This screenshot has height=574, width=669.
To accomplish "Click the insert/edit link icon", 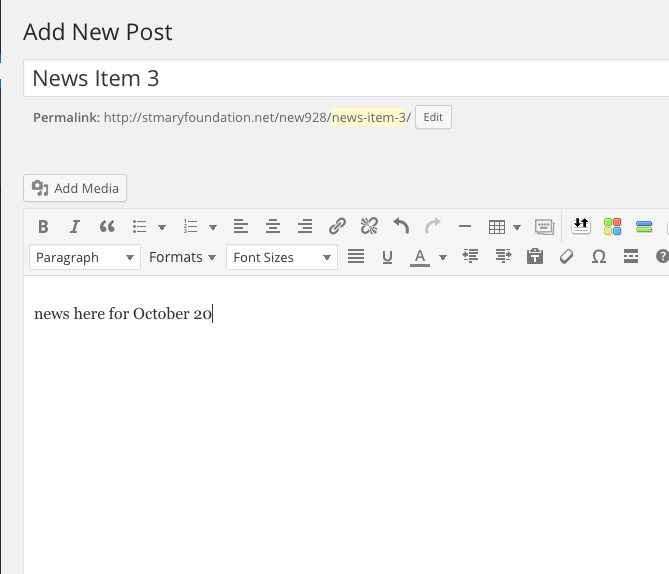I will 338,226.
